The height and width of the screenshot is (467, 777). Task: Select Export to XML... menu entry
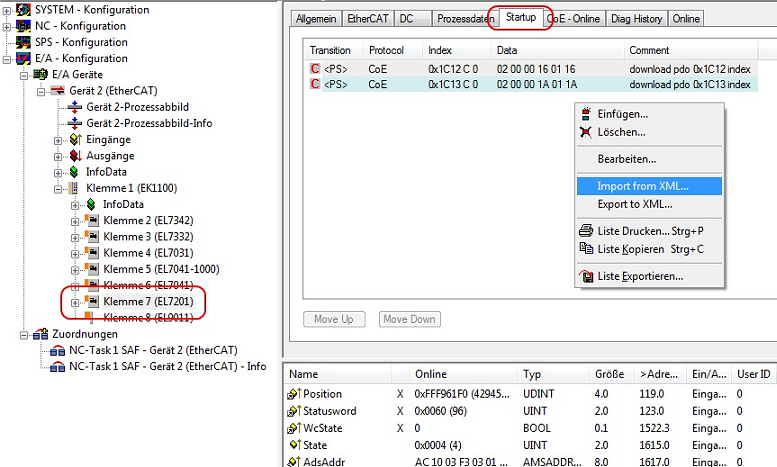click(x=649, y=204)
